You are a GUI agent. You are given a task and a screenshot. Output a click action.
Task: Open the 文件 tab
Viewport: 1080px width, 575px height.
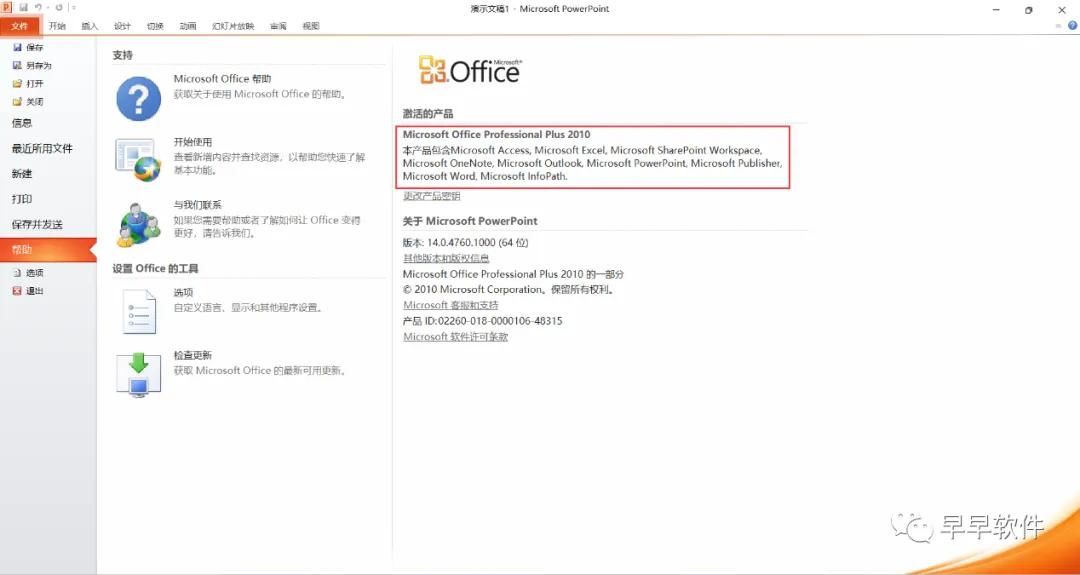[x=20, y=26]
